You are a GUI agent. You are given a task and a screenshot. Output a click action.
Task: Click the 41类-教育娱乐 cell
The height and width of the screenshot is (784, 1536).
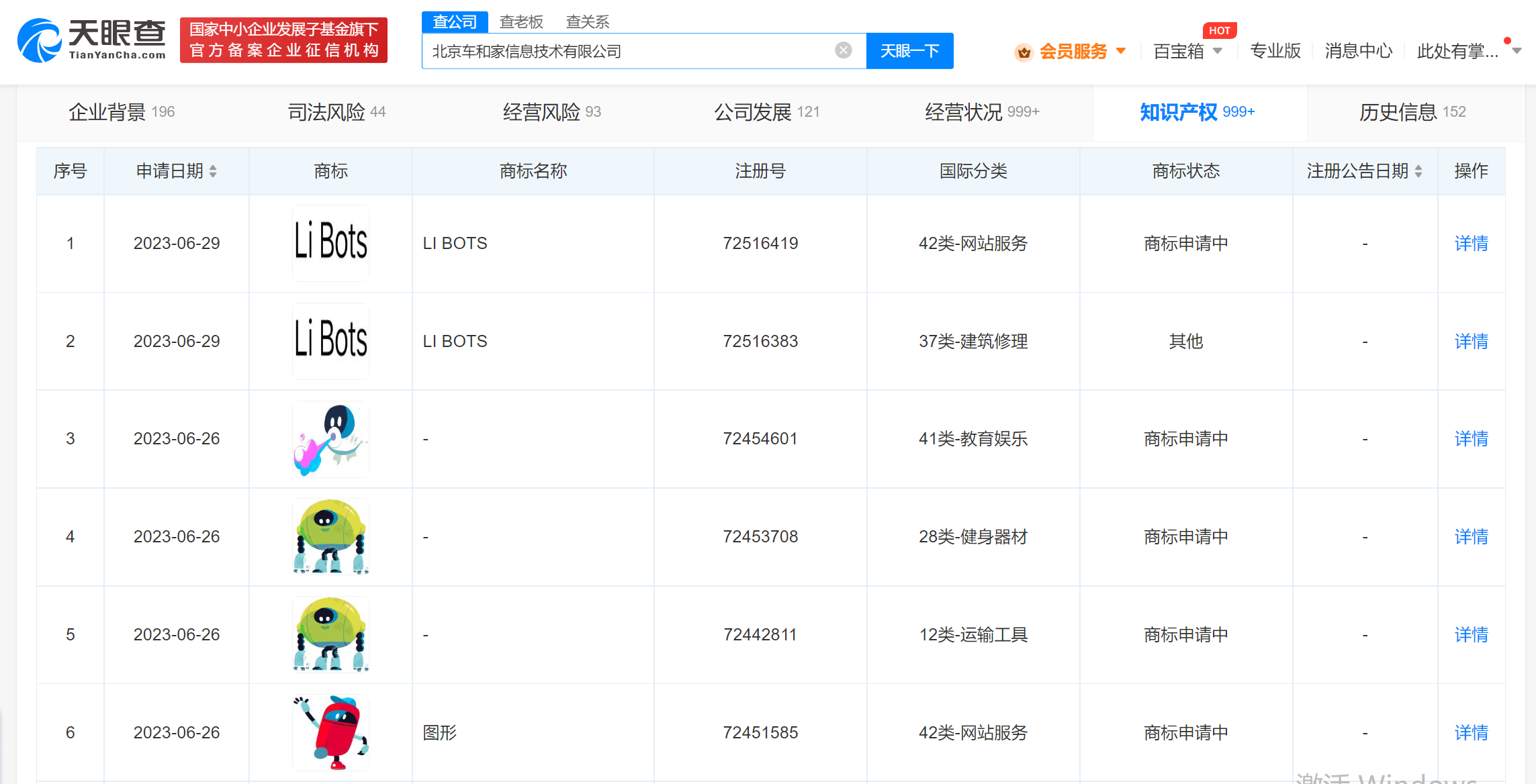point(973,438)
